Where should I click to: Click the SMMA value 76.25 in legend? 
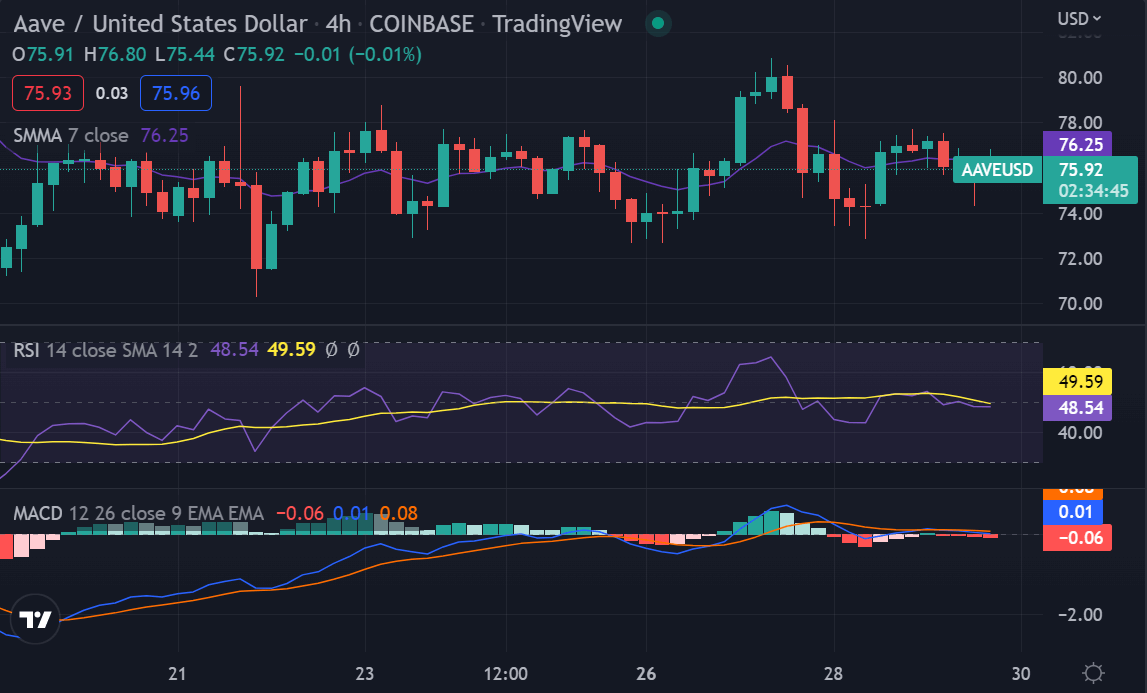tap(165, 135)
